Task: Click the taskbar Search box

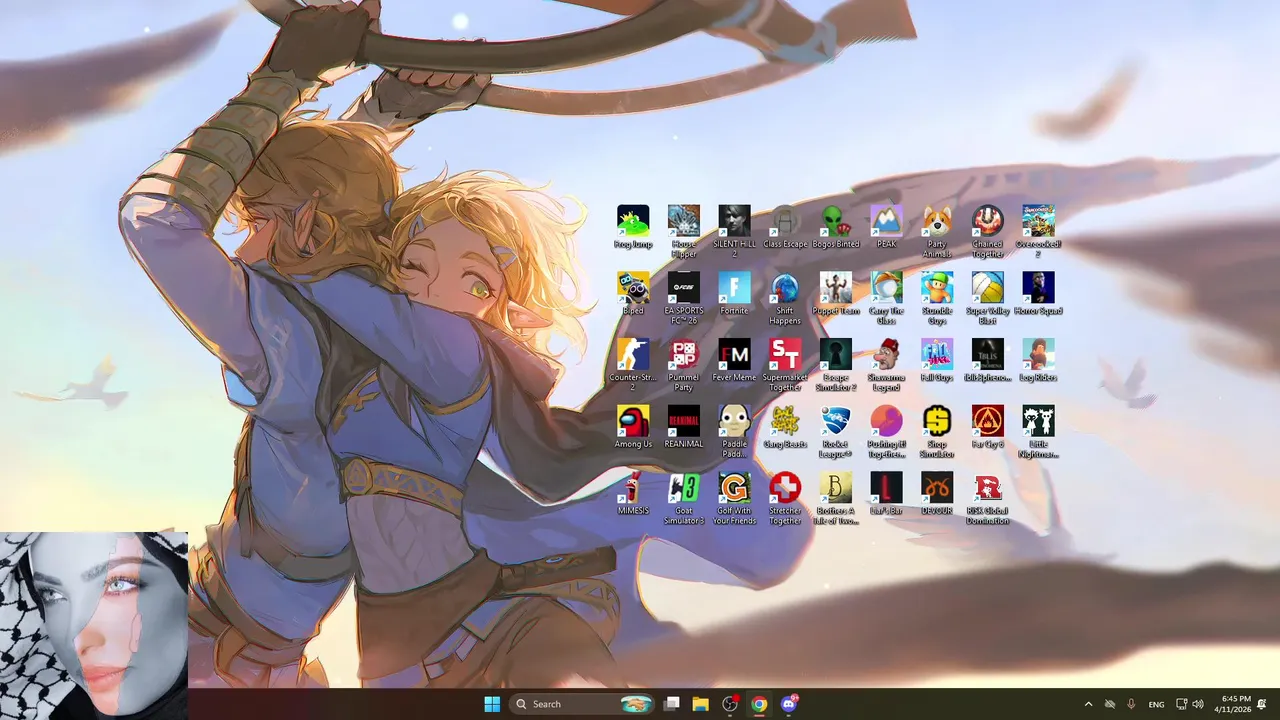Action: click(x=582, y=704)
